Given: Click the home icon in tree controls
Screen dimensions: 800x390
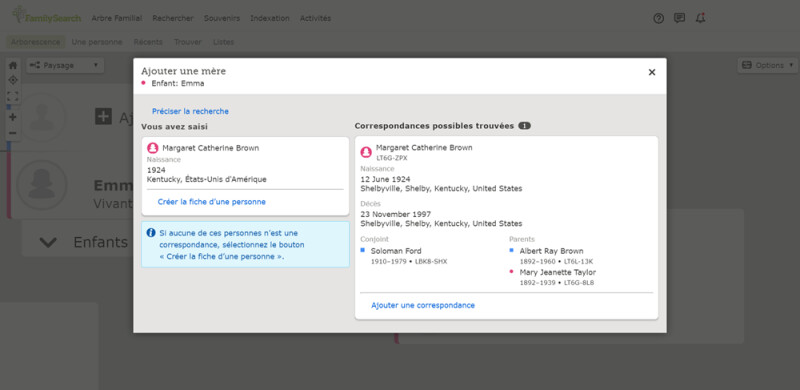Looking at the screenshot, I should [13, 65].
